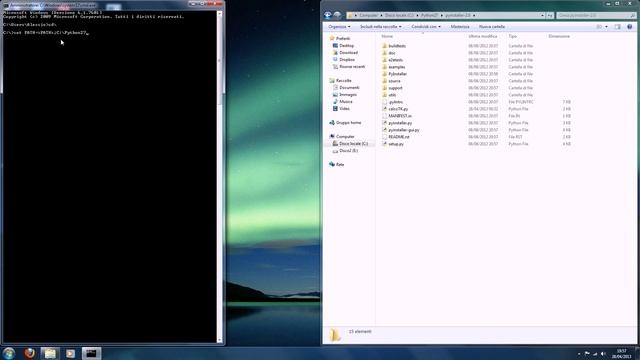Click the Dropbox icon in sidebar
Screen dimensions: 640x360
(x=335, y=60)
